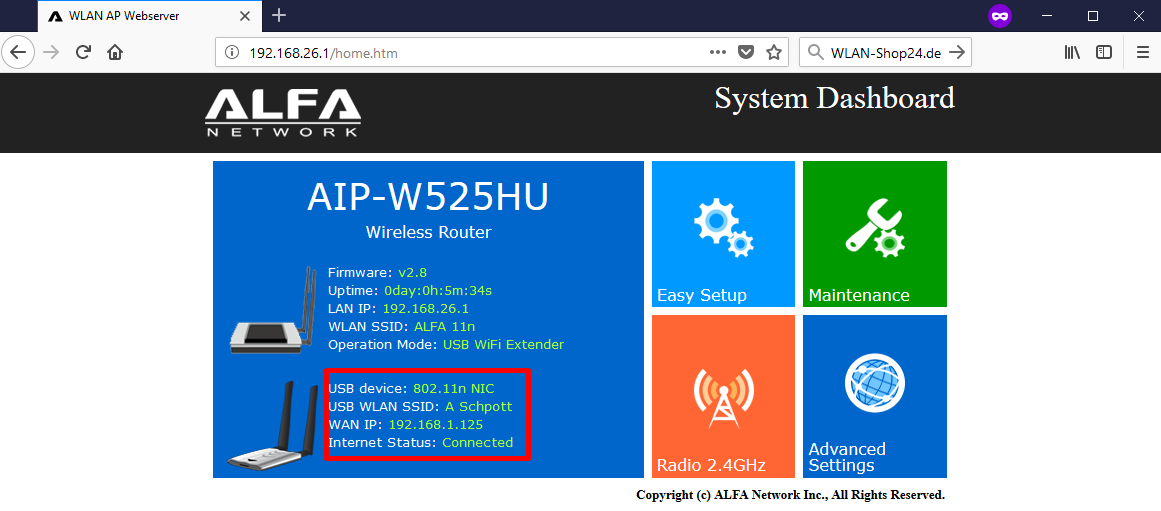Click Operation Mode USB WiFi Extender
1161x511 pixels.
click(x=503, y=344)
